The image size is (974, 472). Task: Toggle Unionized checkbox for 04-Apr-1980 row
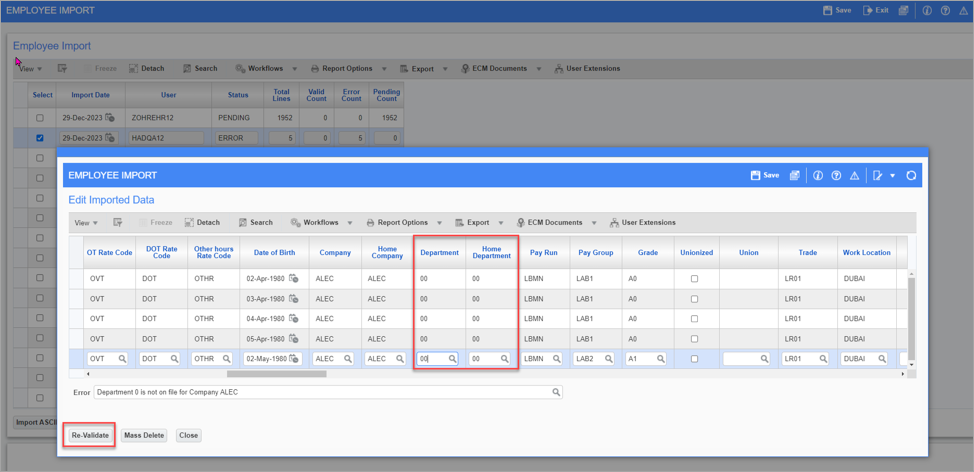(694, 319)
